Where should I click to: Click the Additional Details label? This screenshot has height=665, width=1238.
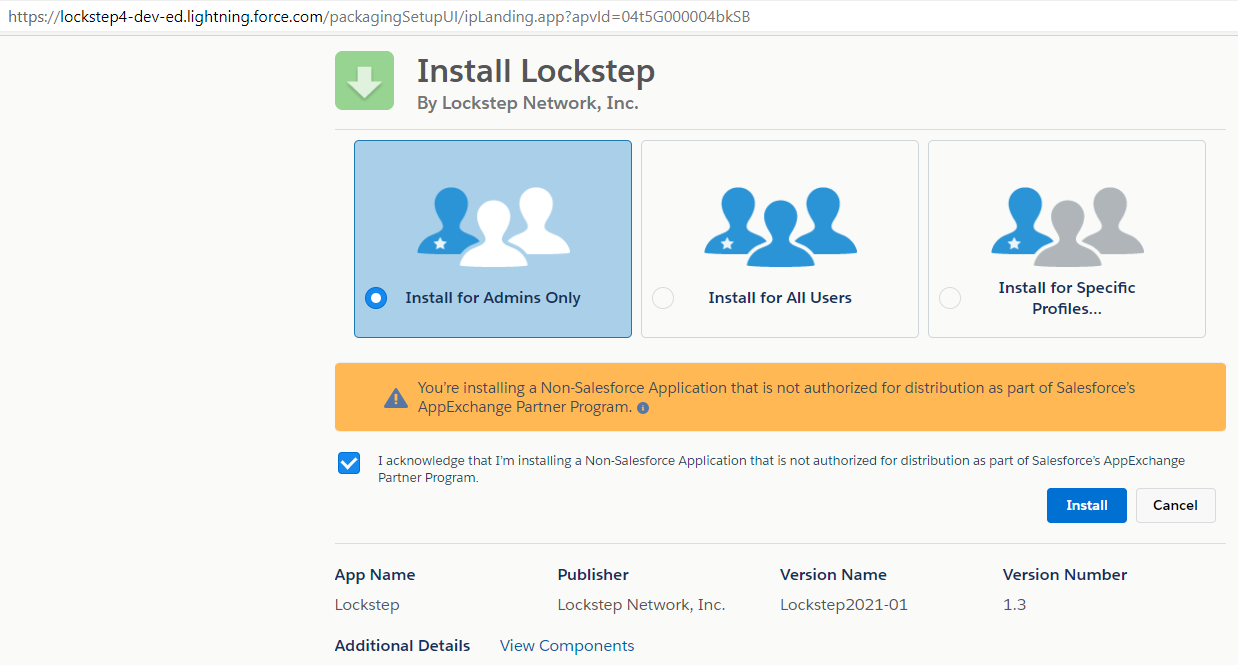(x=402, y=646)
